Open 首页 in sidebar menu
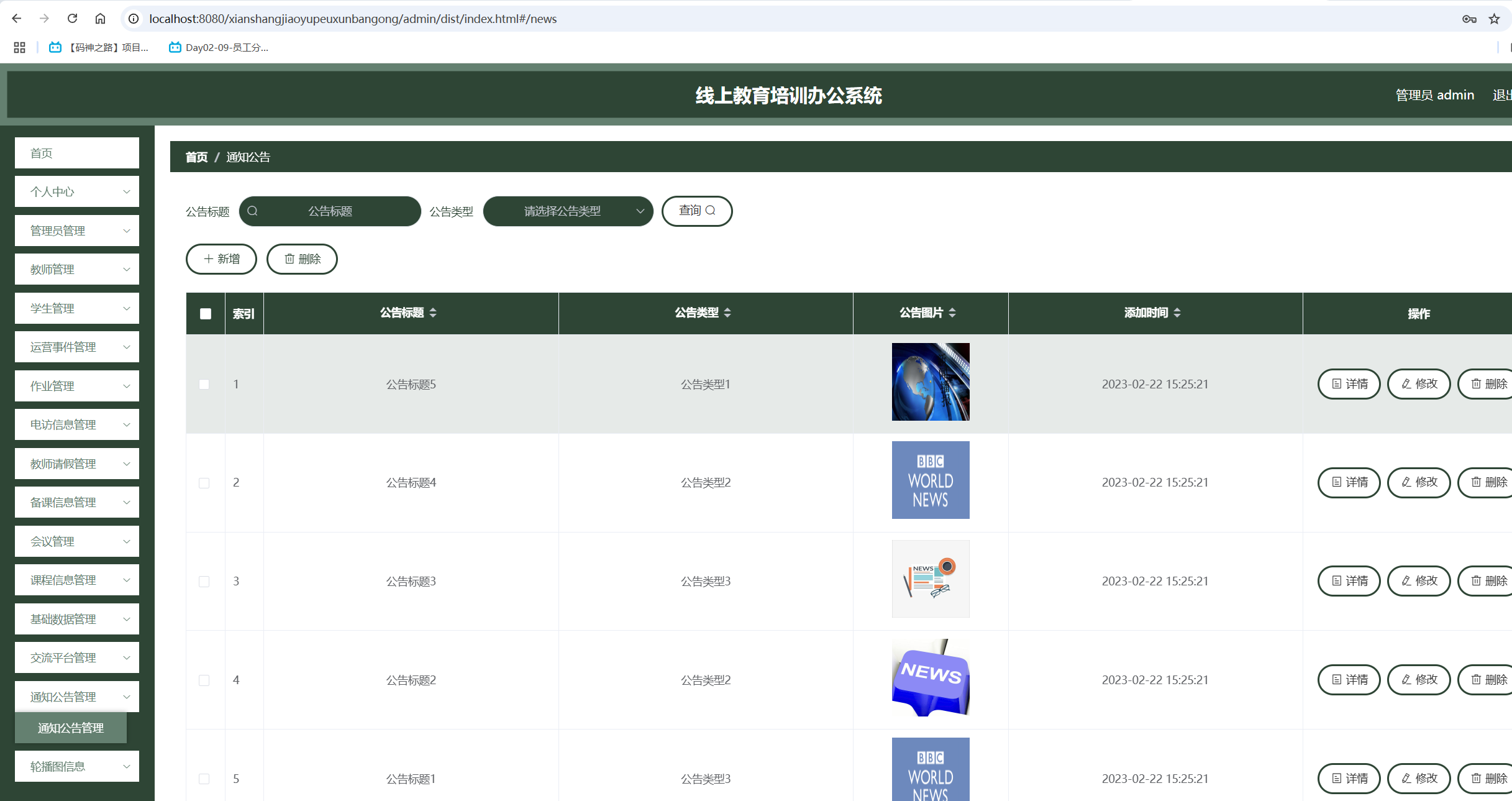Screen dimensions: 1512x801 click(77, 153)
